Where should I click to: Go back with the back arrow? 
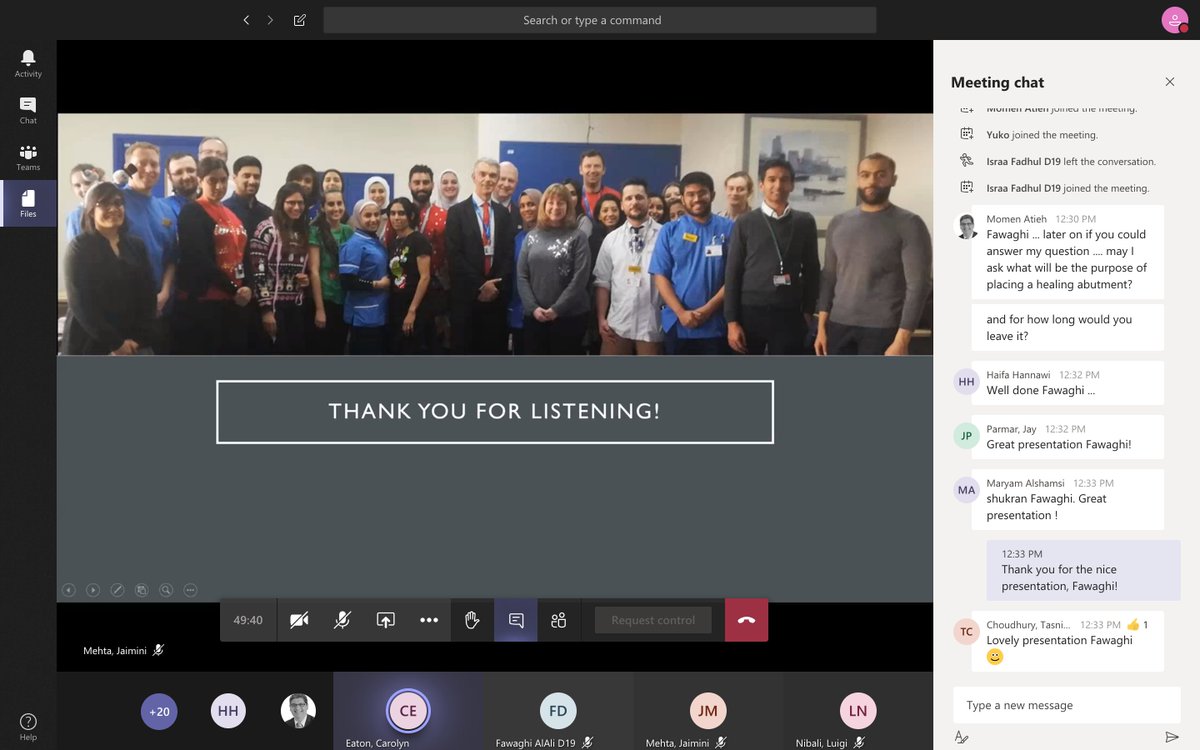click(246, 20)
